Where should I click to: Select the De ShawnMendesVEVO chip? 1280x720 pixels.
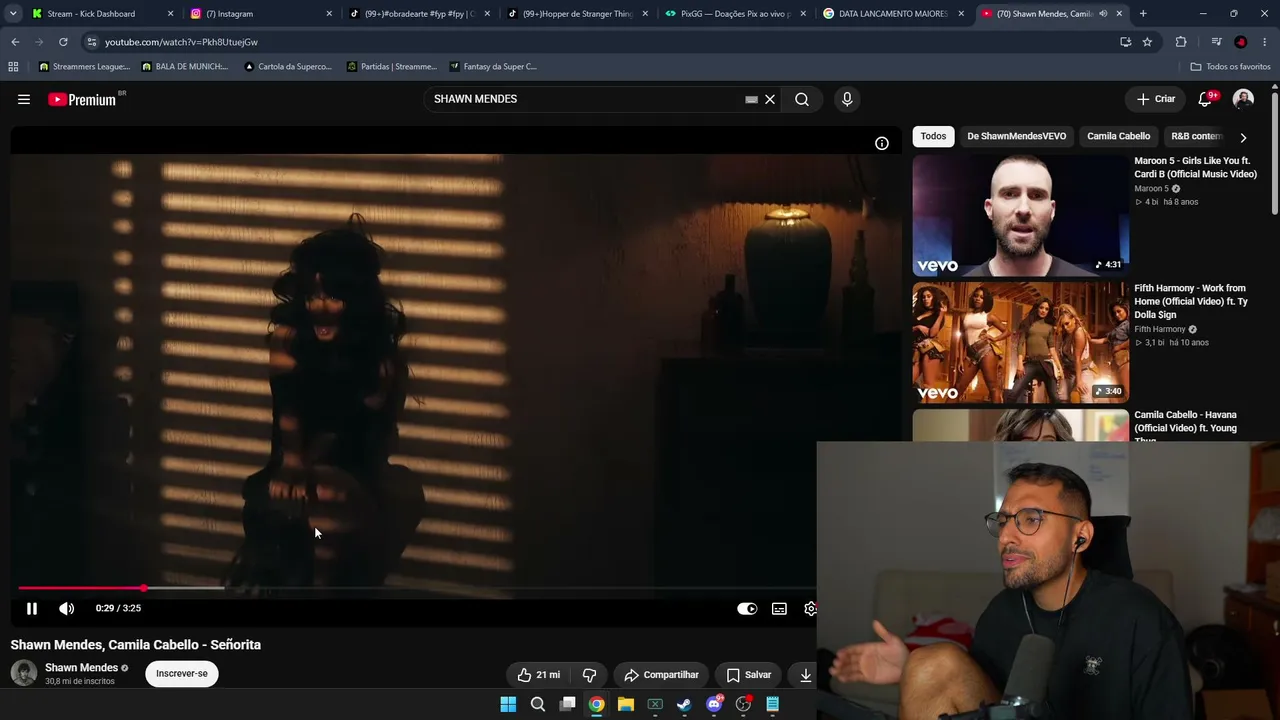coord(1016,136)
